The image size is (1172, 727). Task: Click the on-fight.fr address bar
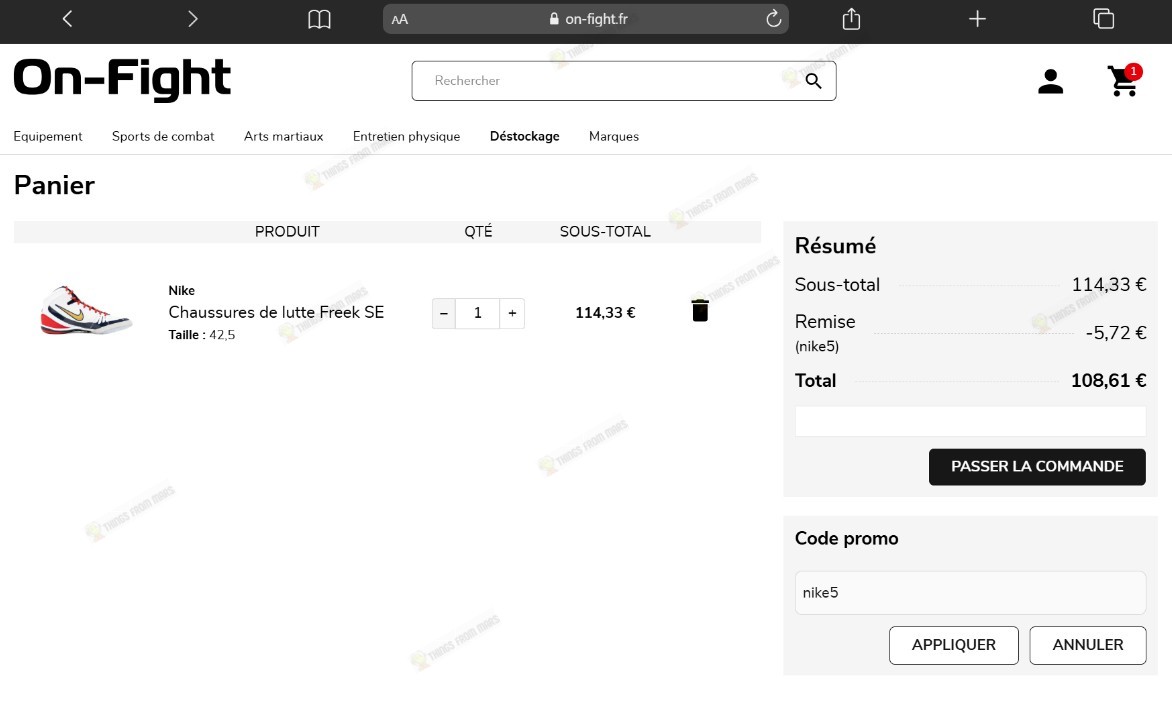[585, 19]
